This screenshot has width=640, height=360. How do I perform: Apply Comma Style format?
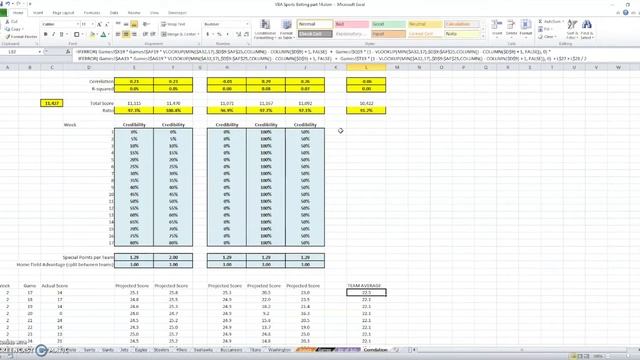coord(227,34)
